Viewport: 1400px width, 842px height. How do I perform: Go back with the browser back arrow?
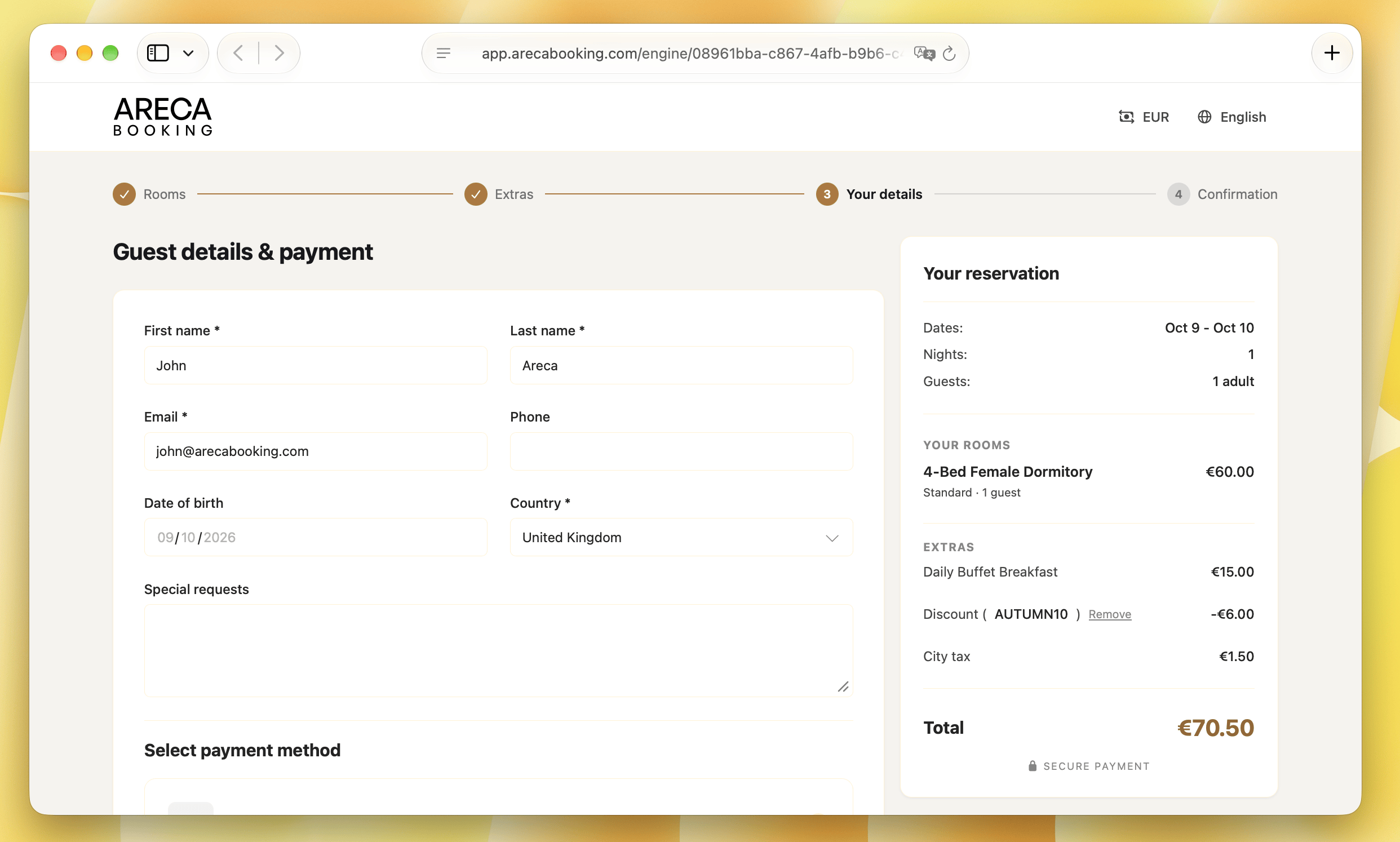(238, 54)
